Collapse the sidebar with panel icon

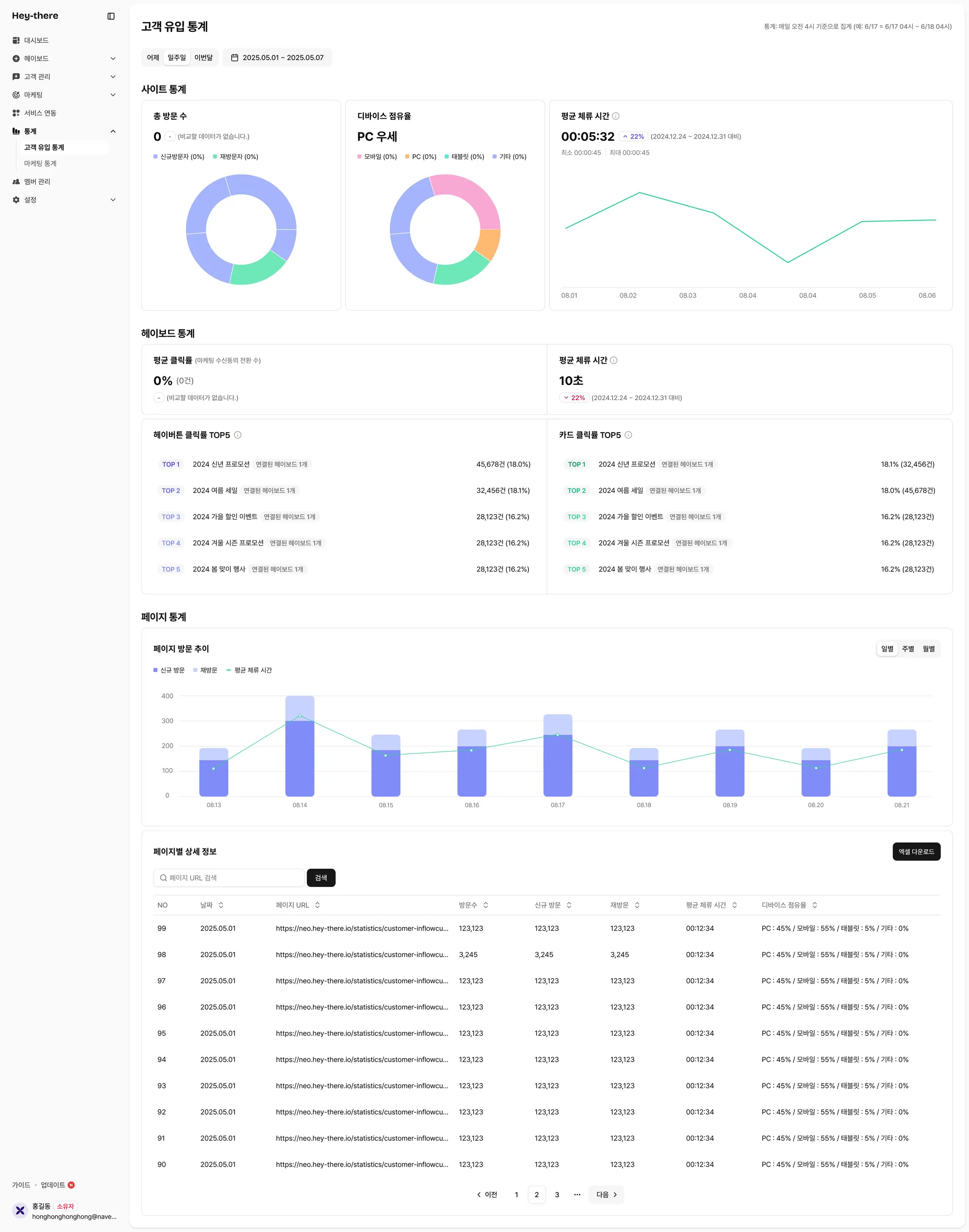click(111, 16)
